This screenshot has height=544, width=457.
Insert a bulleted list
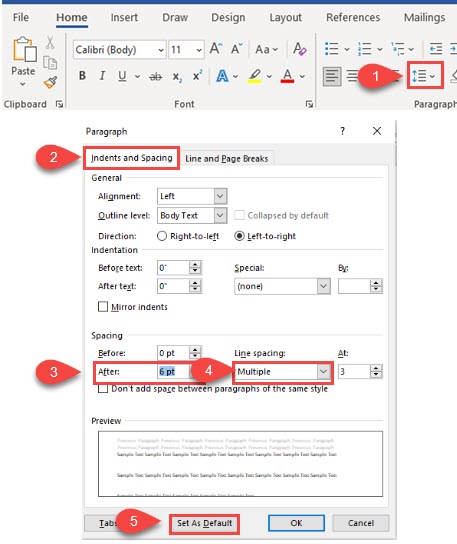(332, 49)
